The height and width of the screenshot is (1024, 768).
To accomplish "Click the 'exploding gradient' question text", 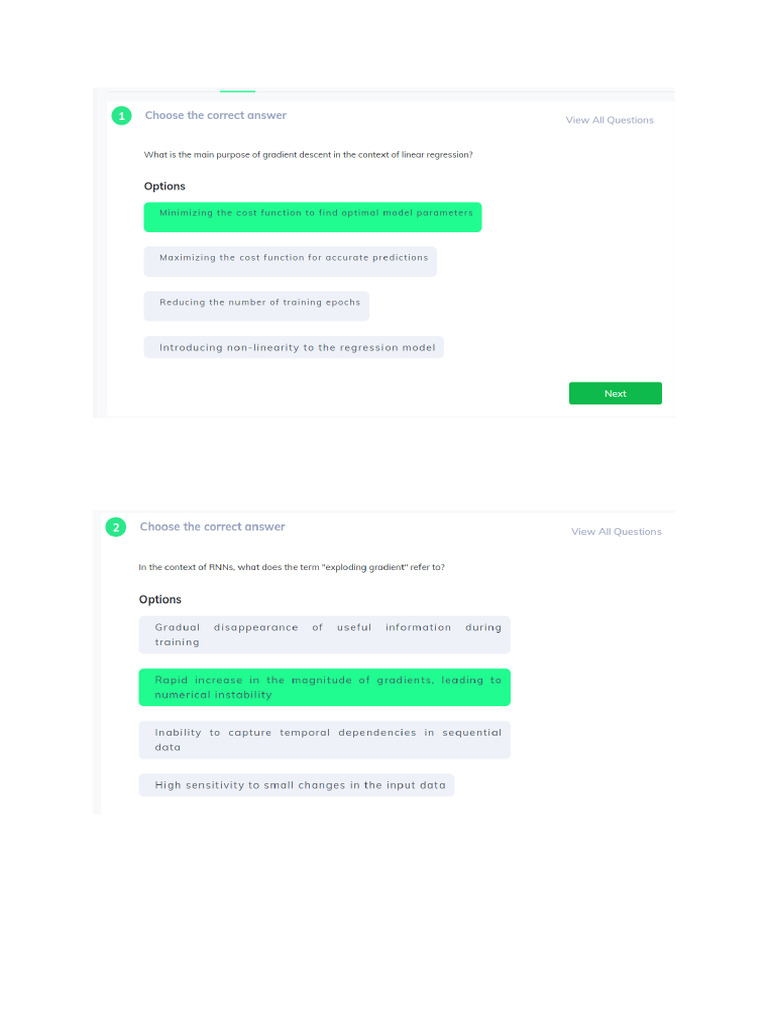I will click(x=291, y=567).
